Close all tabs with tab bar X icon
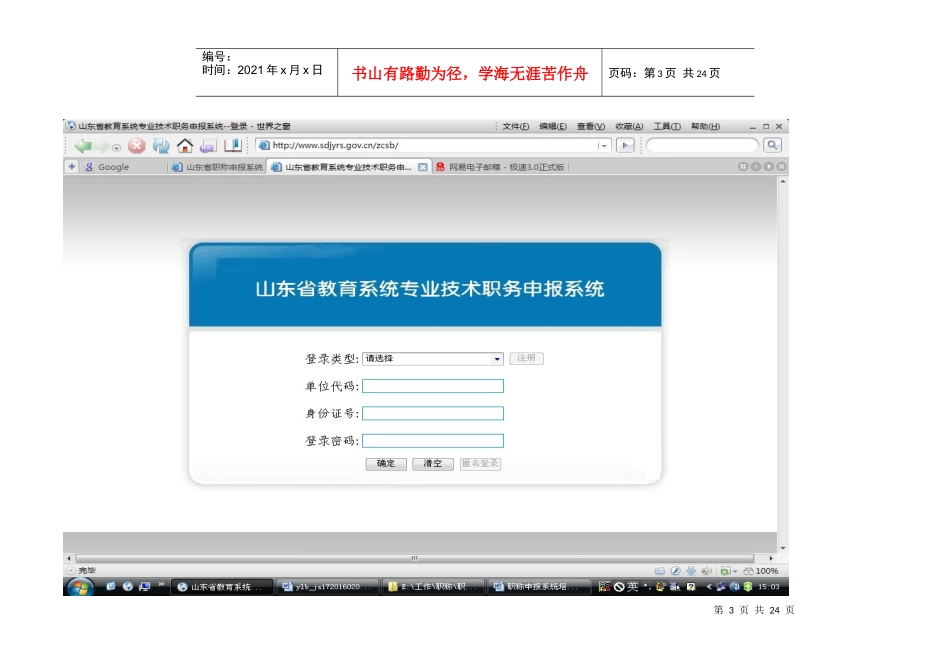This screenshot has height=672, width=950. [x=782, y=166]
